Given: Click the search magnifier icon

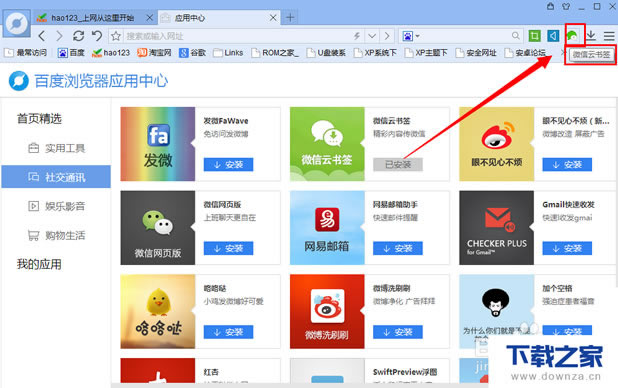Looking at the screenshot, I should pos(515,36).
